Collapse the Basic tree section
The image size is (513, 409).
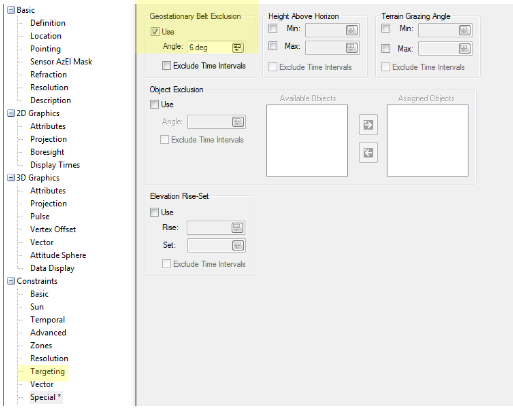click(11, 10)
